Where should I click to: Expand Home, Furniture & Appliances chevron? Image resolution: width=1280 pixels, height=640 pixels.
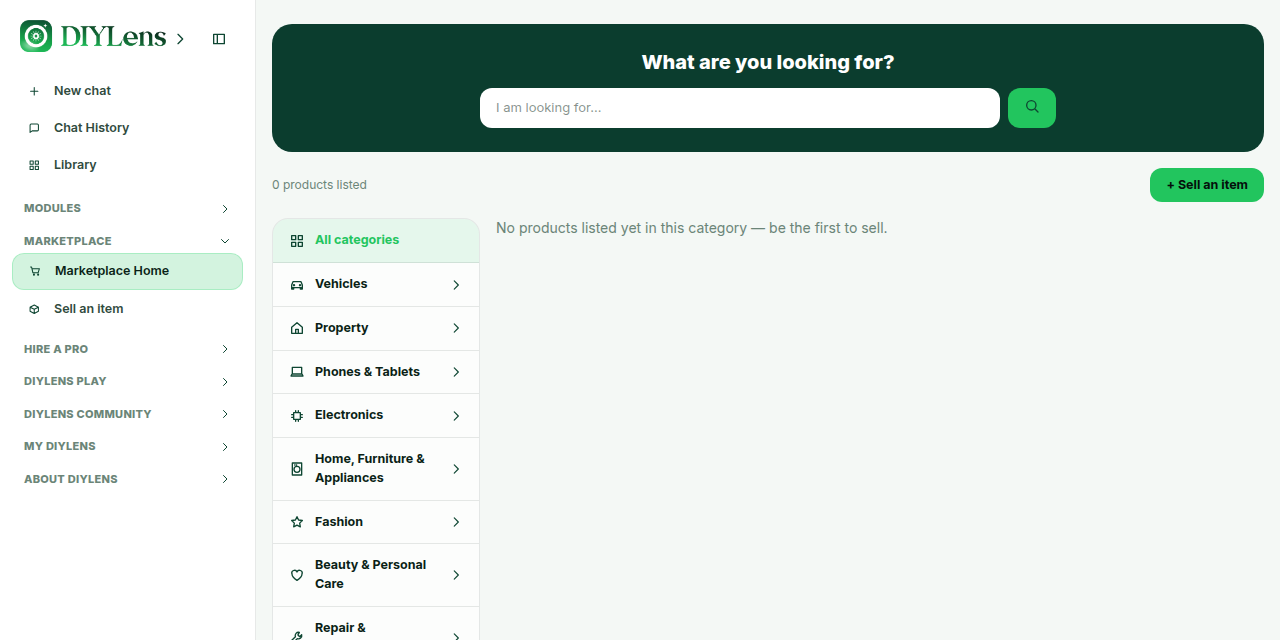[x=456, y=469]
